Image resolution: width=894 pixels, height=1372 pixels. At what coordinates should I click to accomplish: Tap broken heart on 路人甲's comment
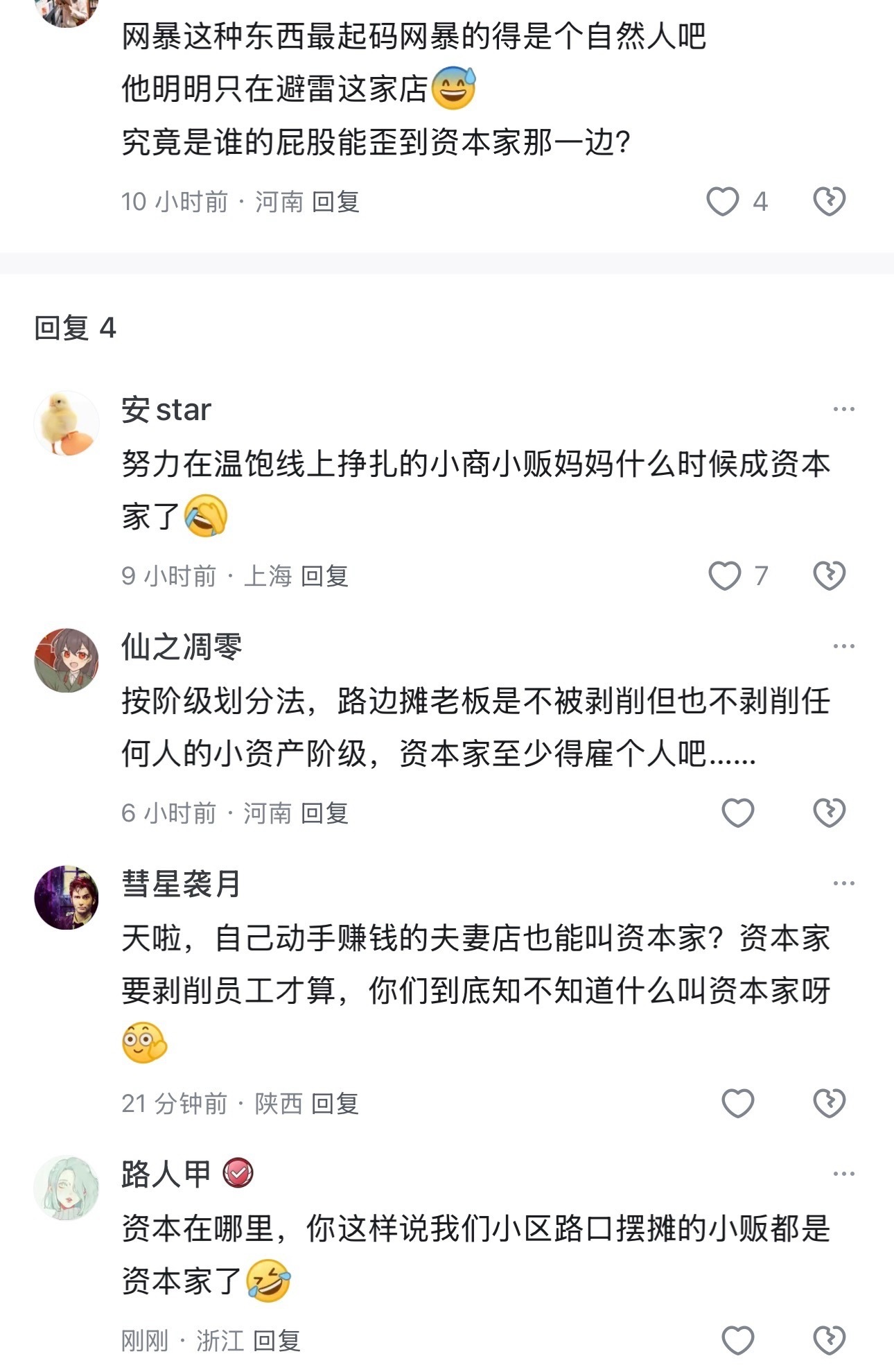point(829,1340)
